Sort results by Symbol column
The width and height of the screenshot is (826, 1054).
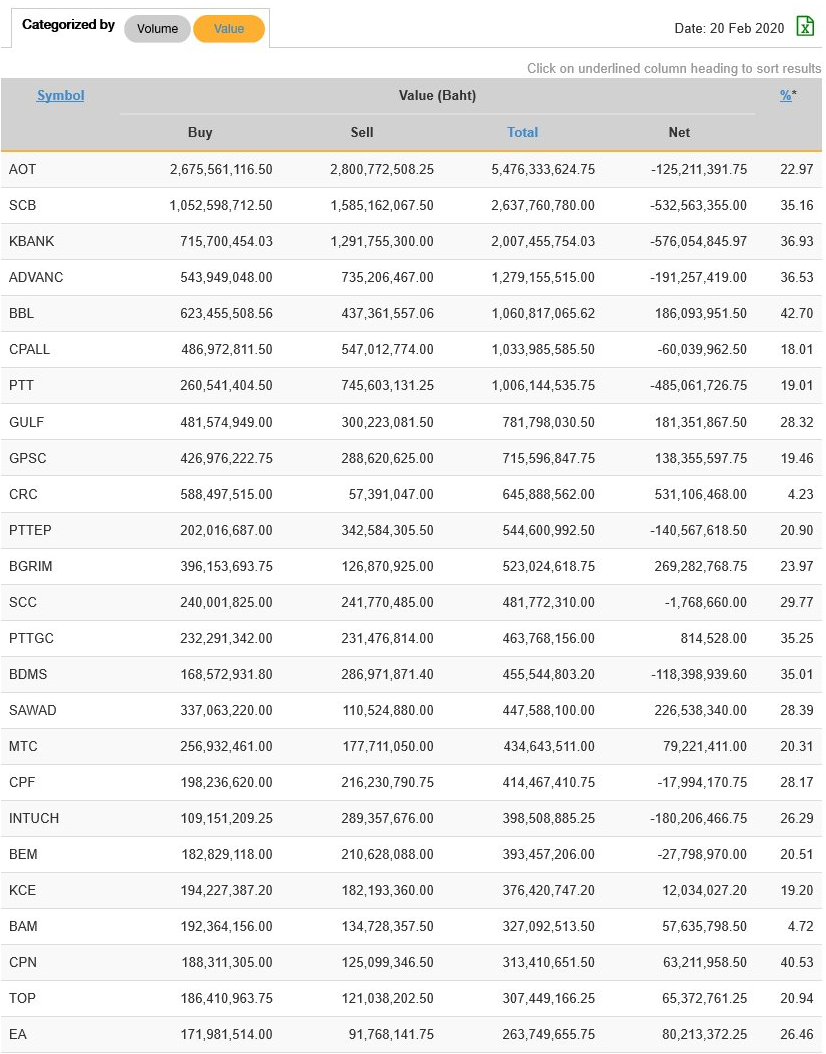pos(60,96)
